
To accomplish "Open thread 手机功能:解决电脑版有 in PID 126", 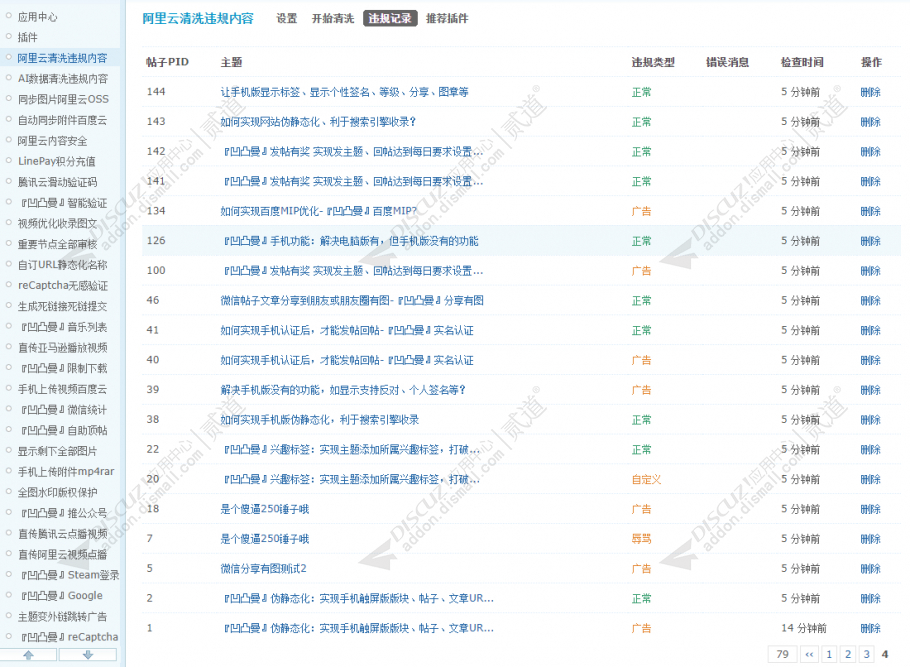I will point(351,241).
